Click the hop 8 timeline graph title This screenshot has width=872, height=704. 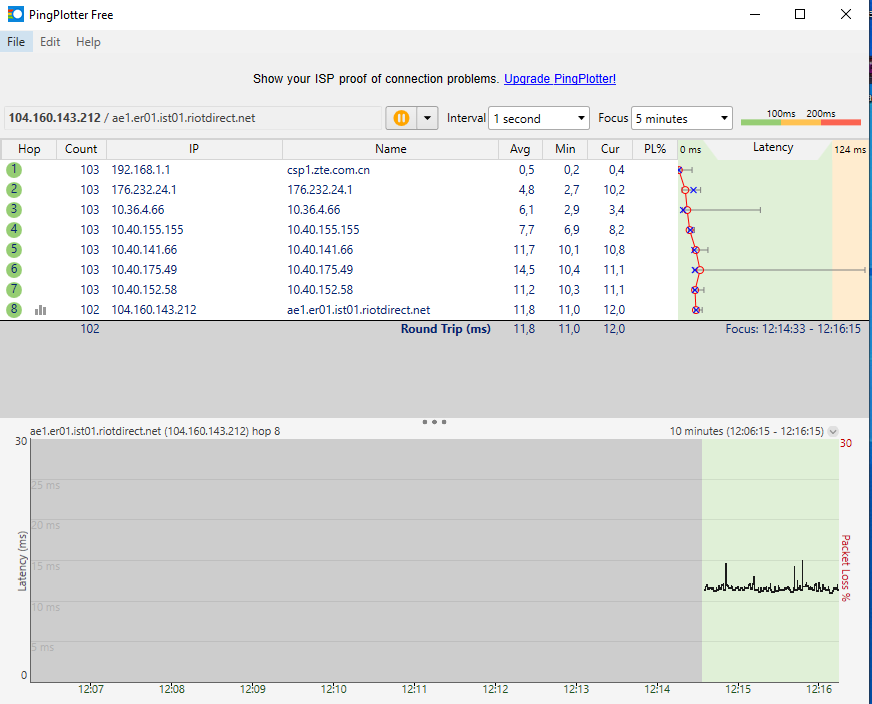[155, 431]
